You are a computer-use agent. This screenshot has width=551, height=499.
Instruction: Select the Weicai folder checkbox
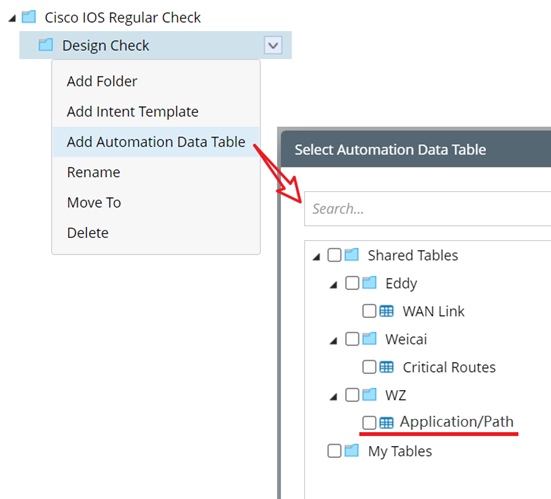click(352, 339)
